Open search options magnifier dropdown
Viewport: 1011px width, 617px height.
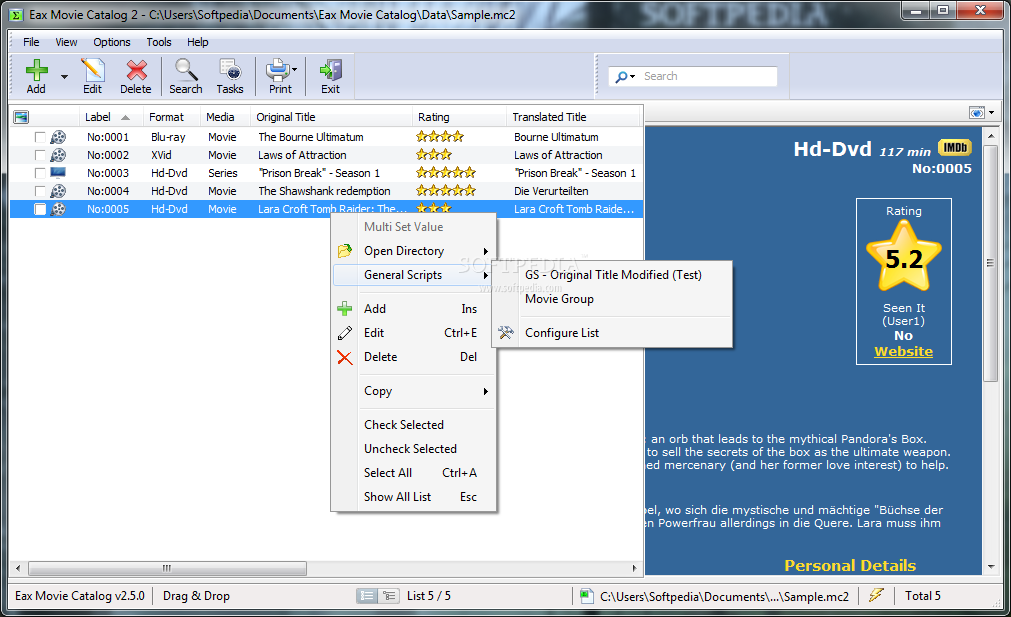625,77
